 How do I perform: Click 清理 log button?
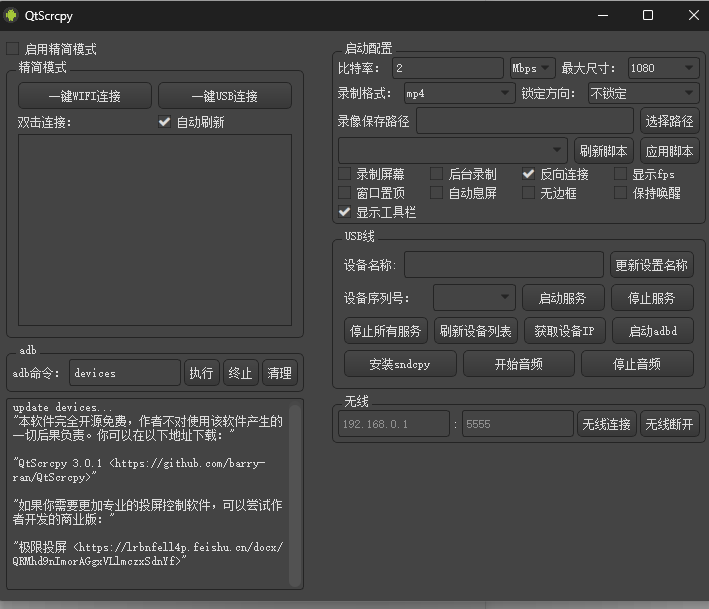tap(280, 373)
